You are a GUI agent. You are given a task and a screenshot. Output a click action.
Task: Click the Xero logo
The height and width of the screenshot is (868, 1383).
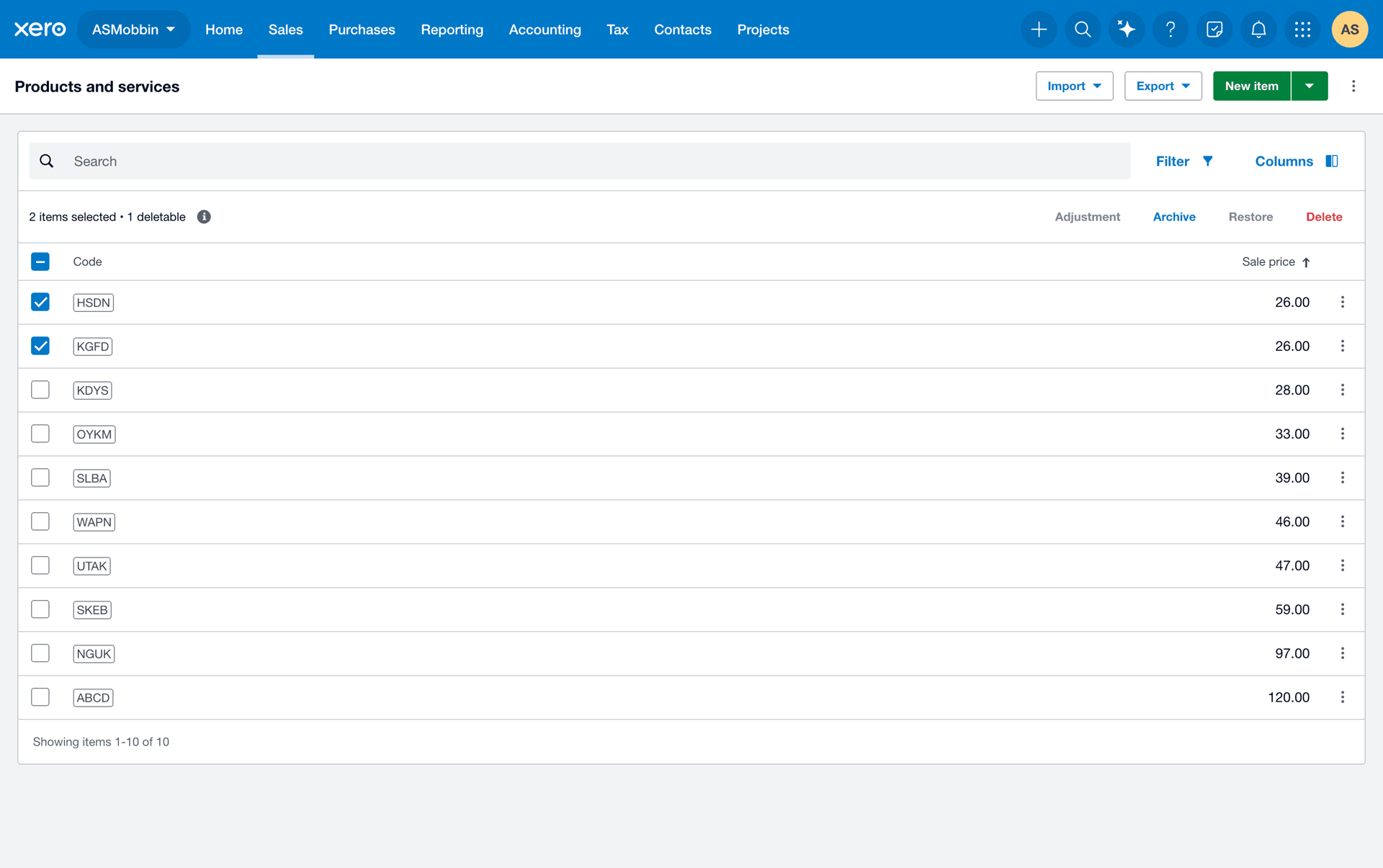pos(40,30)
